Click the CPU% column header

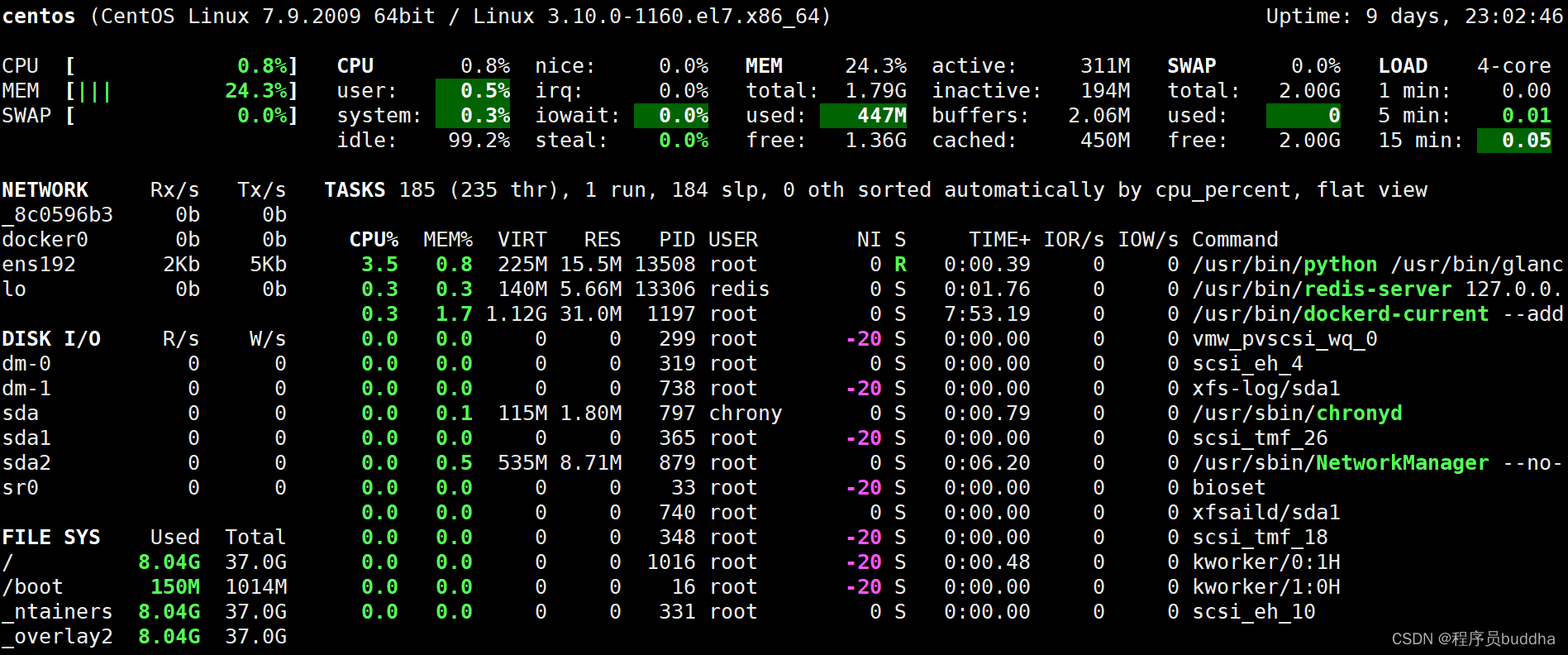pyautogui.click(x=374, y=240)
